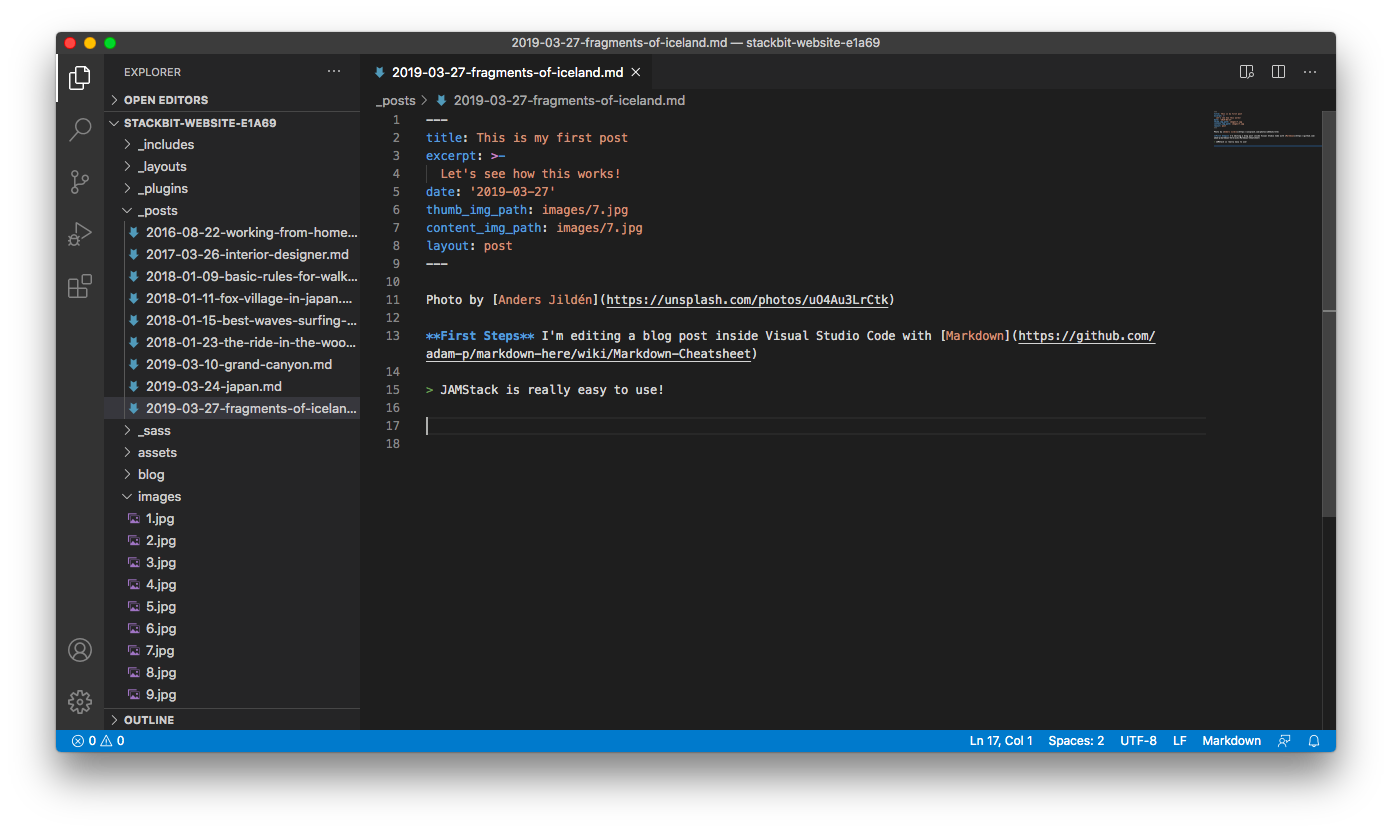Screen dimensions: 1392x832
Task: Select the fragments-of-iceland.md editor tab
Action: click(506, 72)
